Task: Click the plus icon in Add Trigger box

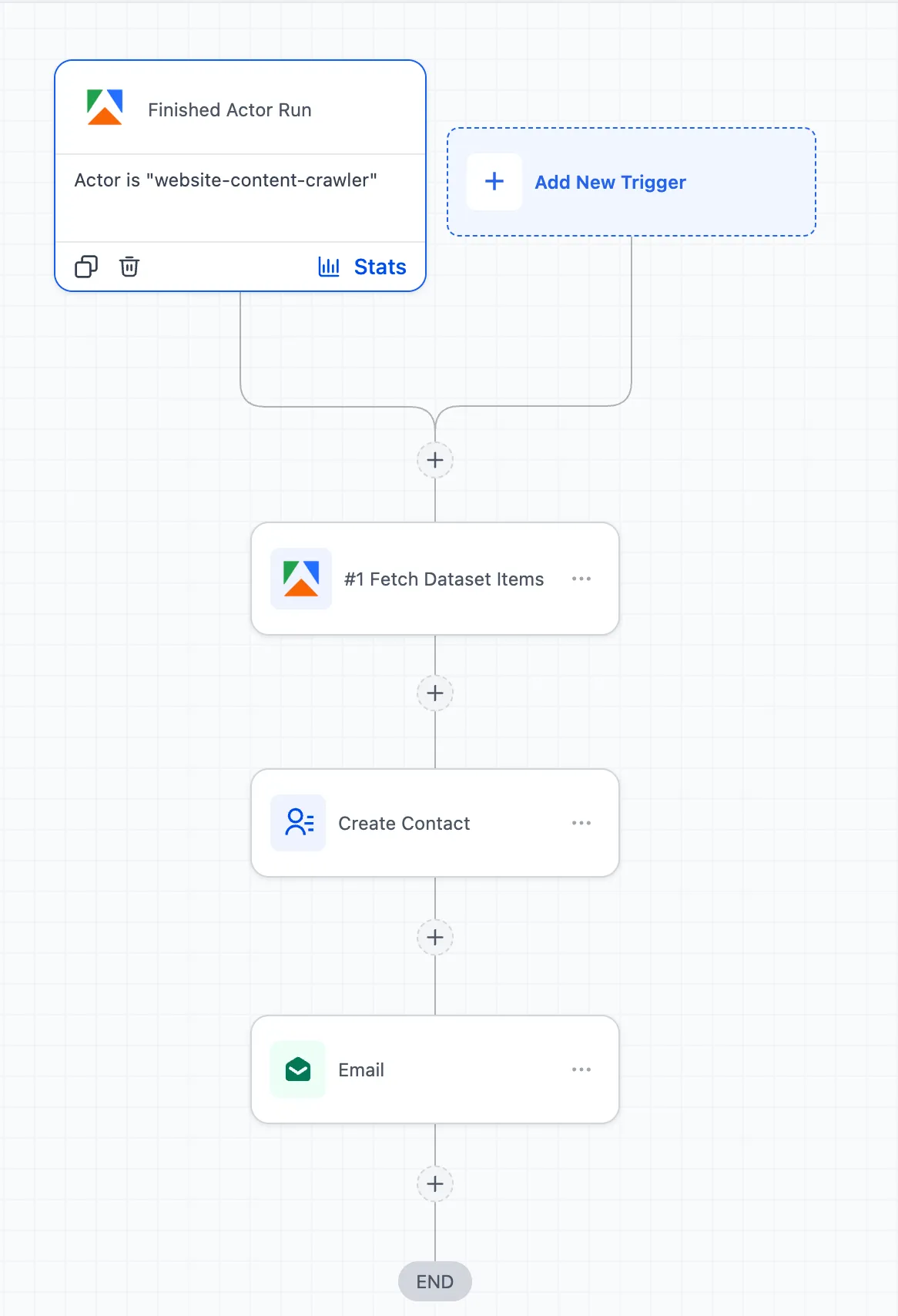Action: 494,182
